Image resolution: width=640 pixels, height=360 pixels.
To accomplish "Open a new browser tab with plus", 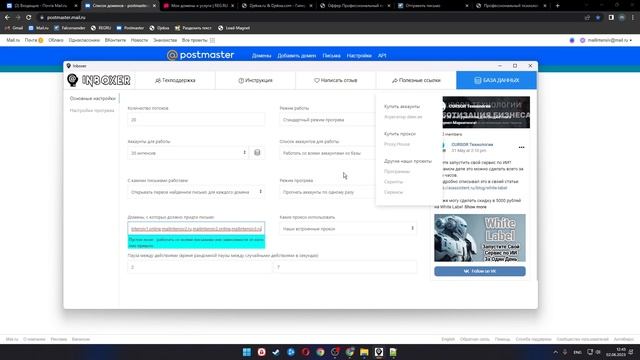I will pyautogui.click(x=558, y=6).
